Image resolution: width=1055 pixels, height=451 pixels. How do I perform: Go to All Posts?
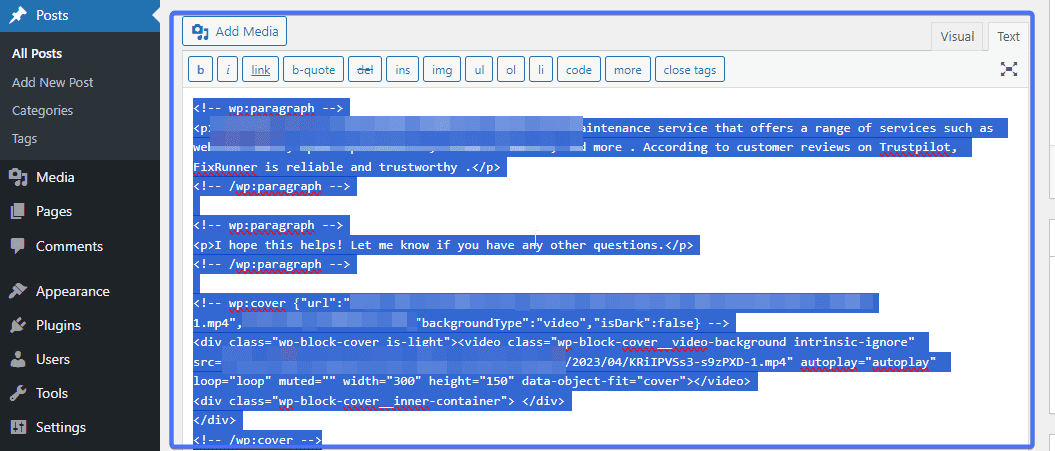pos(37,54)
